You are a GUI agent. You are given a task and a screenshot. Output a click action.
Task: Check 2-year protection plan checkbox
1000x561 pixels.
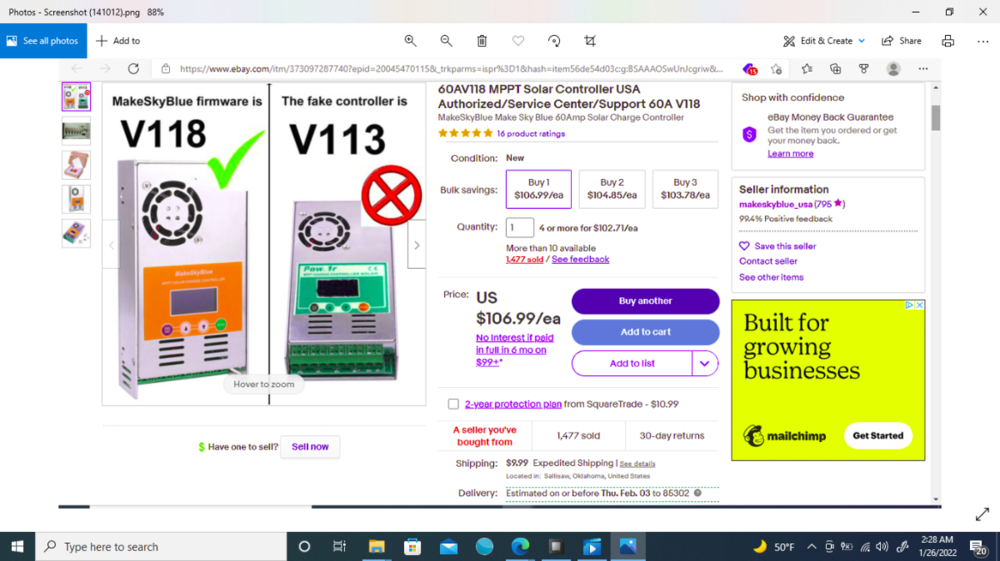[453, 404]
